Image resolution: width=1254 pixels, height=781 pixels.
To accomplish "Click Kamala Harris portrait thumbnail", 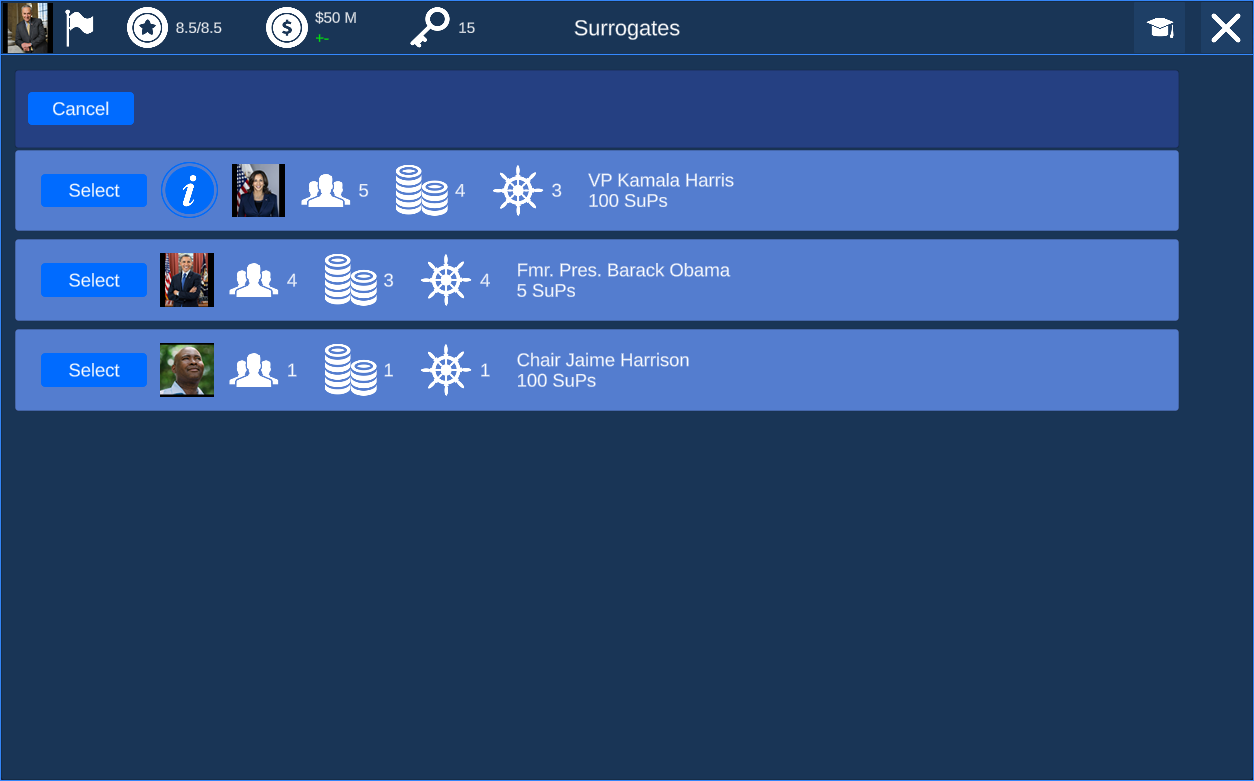I will tap(258, 190).
